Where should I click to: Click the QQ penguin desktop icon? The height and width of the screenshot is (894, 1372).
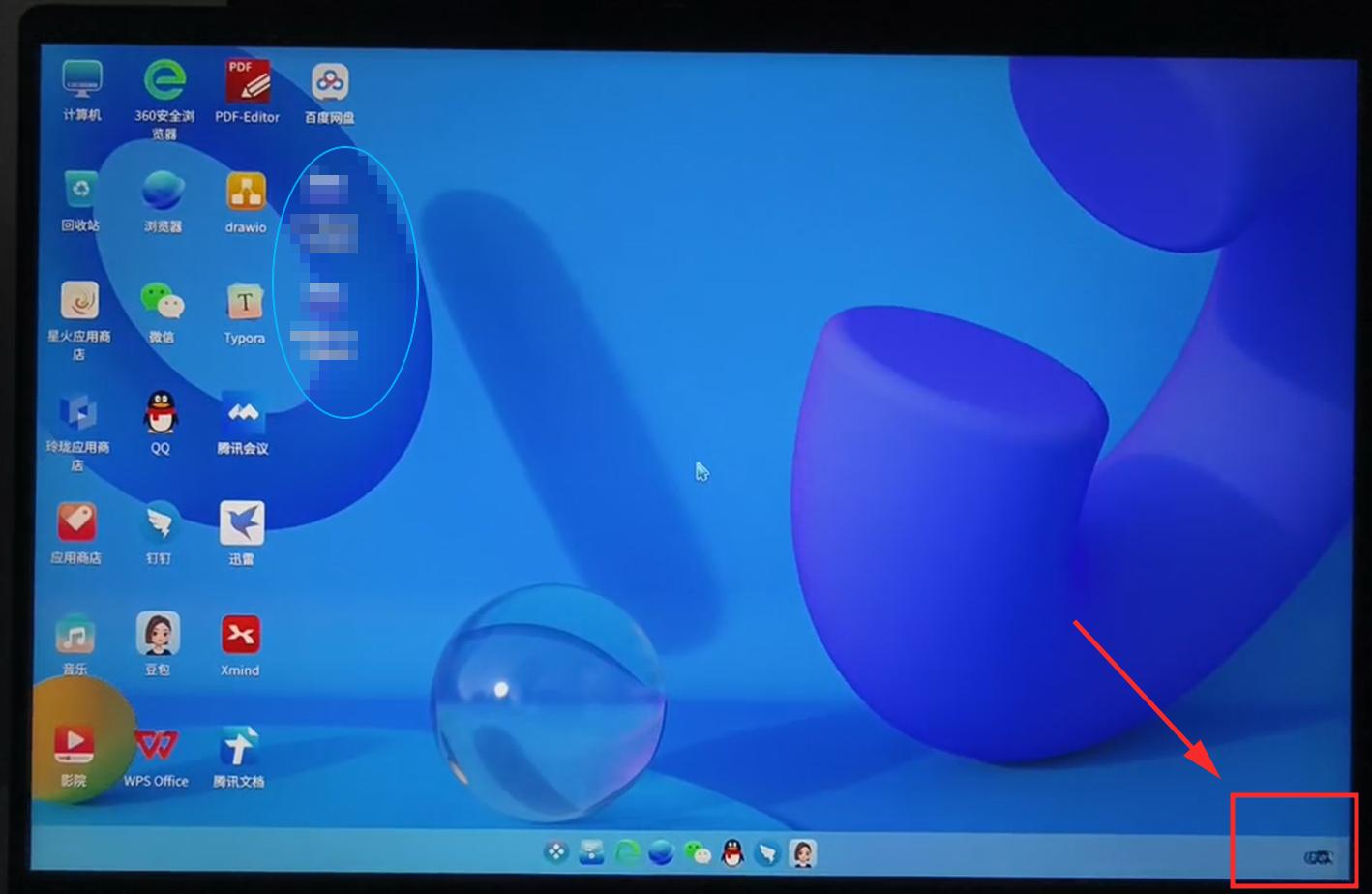tap(161, 413)
